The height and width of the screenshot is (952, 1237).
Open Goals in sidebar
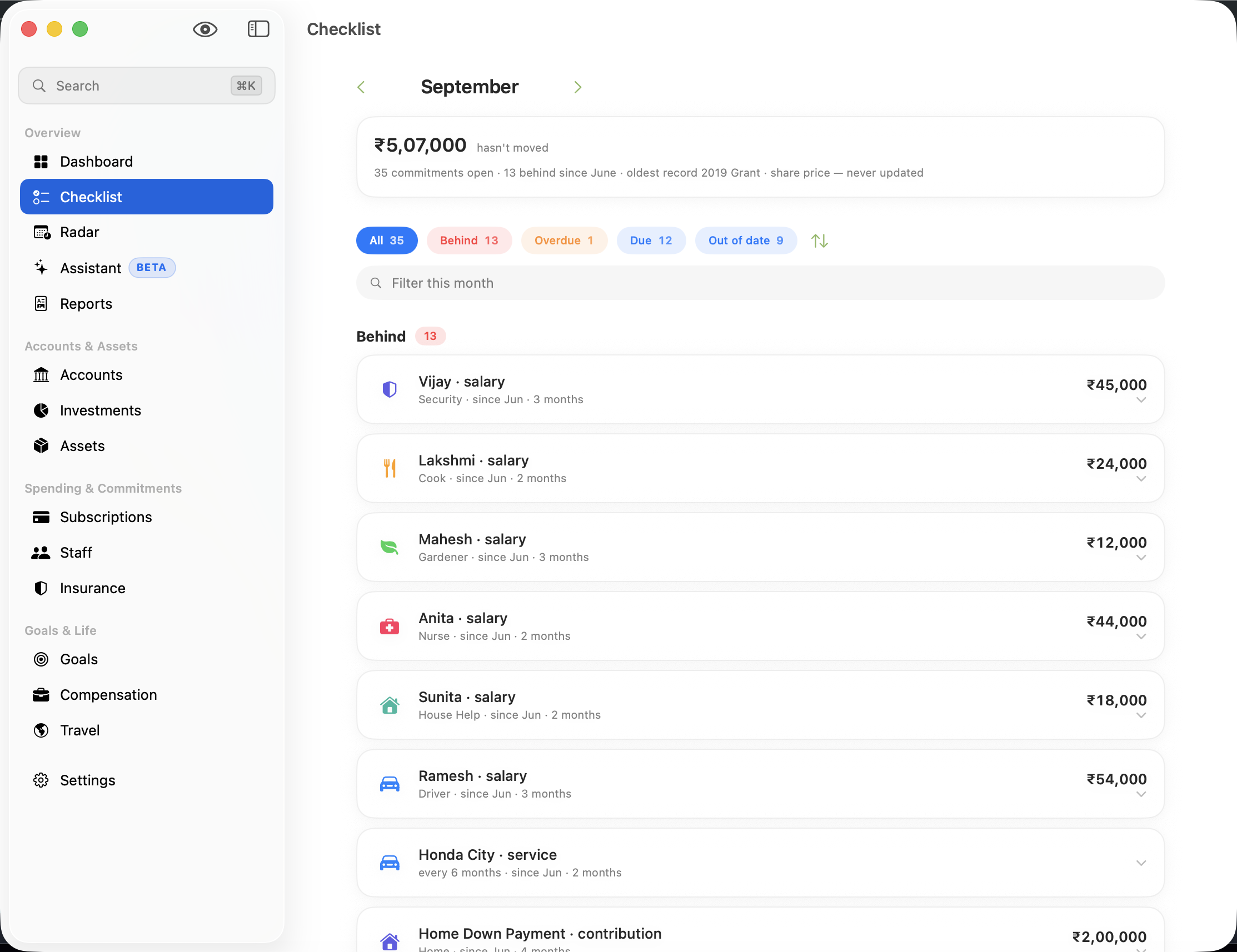coord(147,659)
